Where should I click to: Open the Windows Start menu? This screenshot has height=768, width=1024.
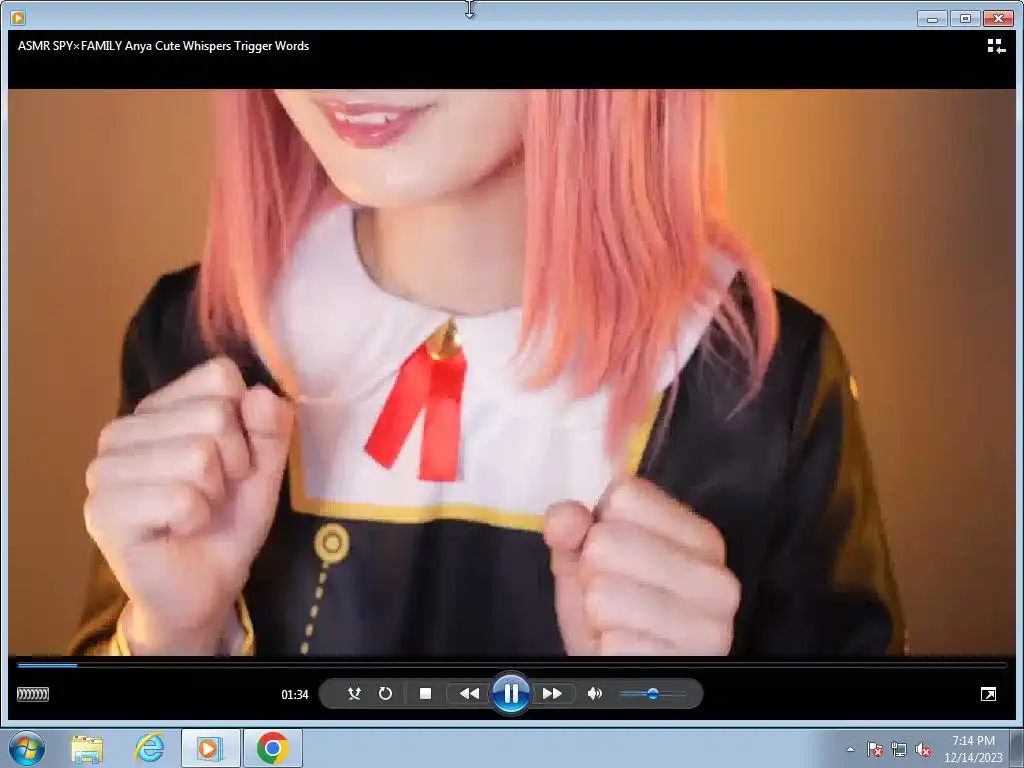[x=27, y=748]
